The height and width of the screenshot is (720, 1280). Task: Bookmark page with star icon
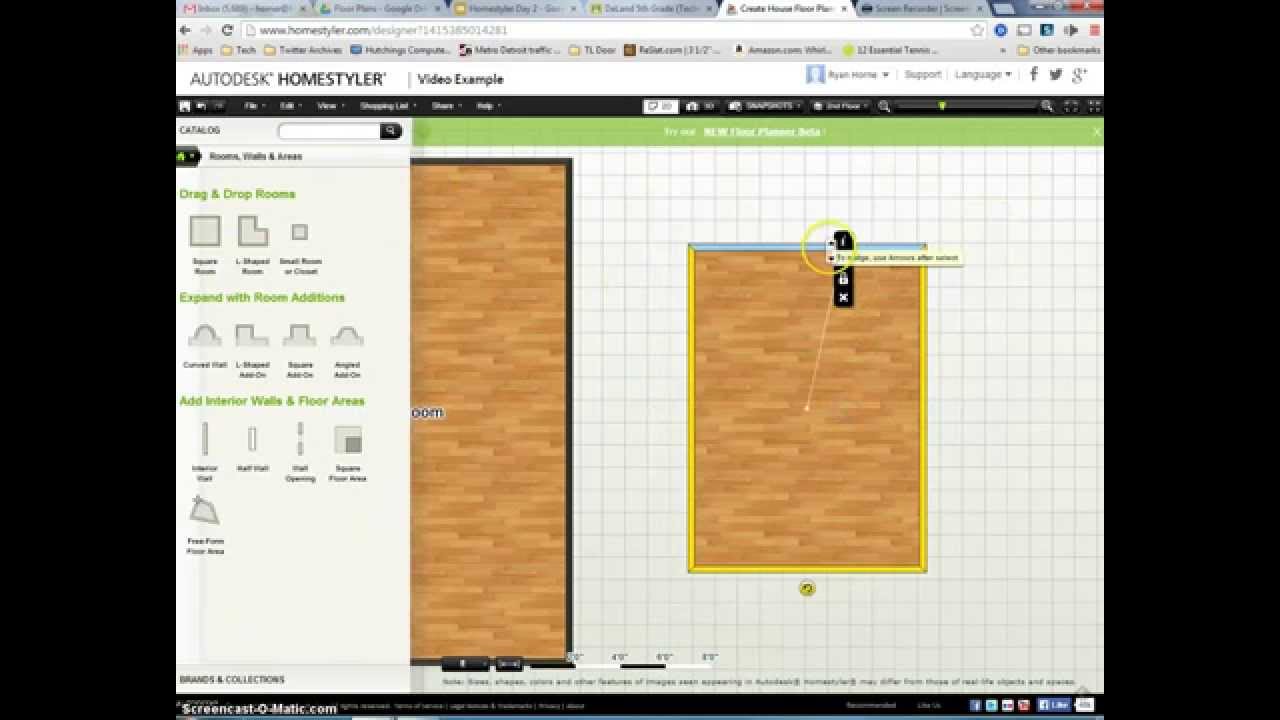pyautogui.click(x=978, y=30)
